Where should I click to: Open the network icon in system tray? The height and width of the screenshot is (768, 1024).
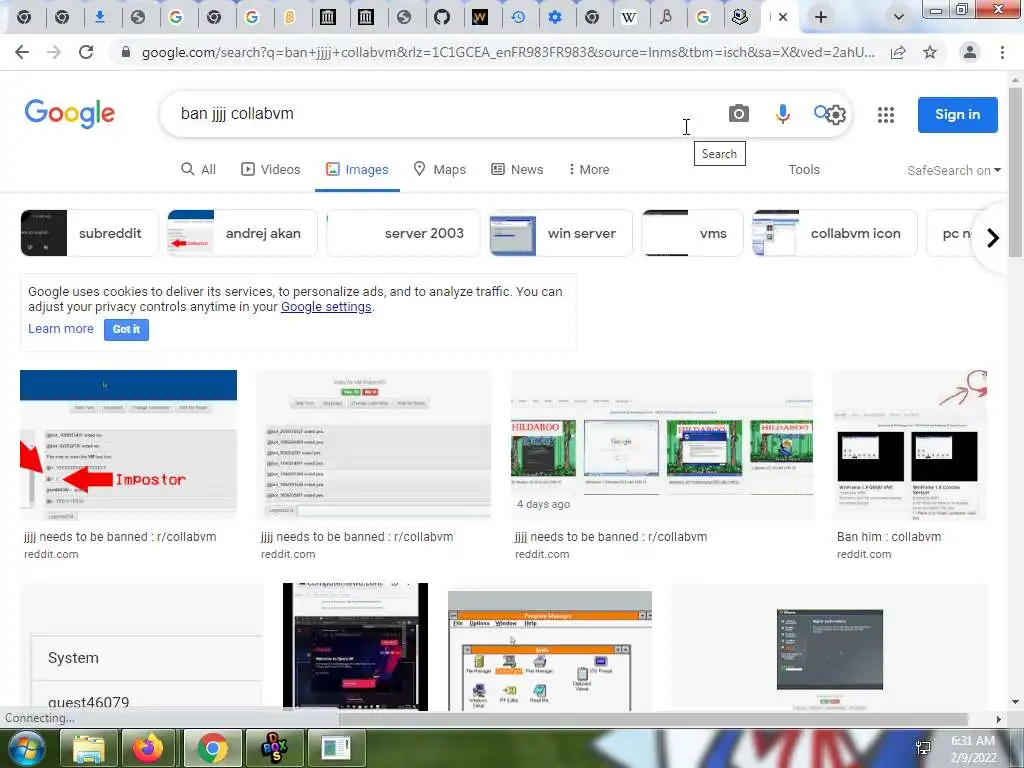point(923,748)
